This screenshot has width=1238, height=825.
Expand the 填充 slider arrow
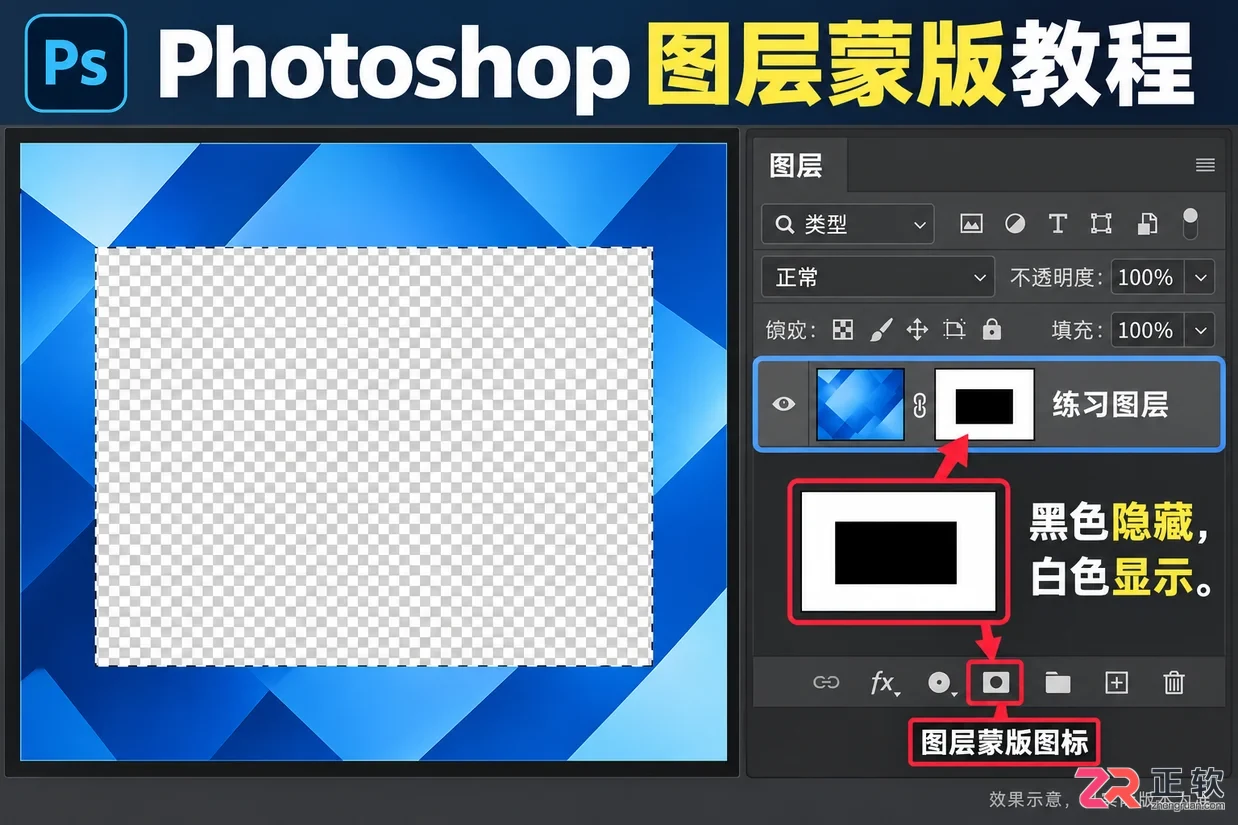point(1199,330)
